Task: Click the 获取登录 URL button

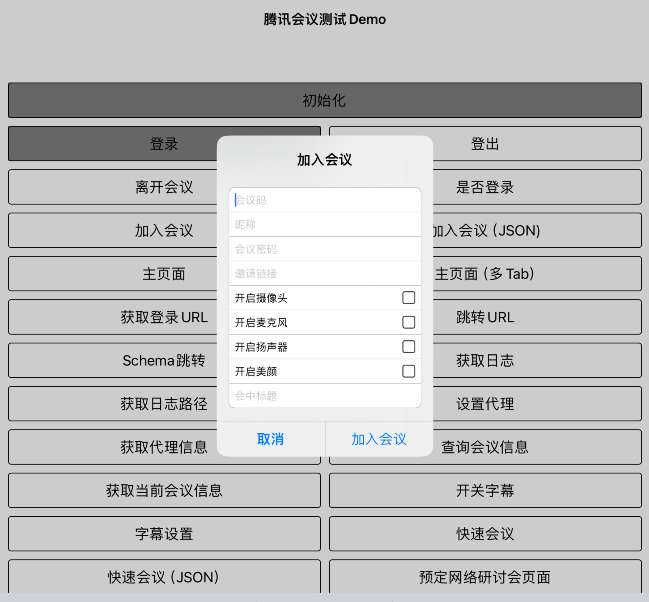Action: 164,317
